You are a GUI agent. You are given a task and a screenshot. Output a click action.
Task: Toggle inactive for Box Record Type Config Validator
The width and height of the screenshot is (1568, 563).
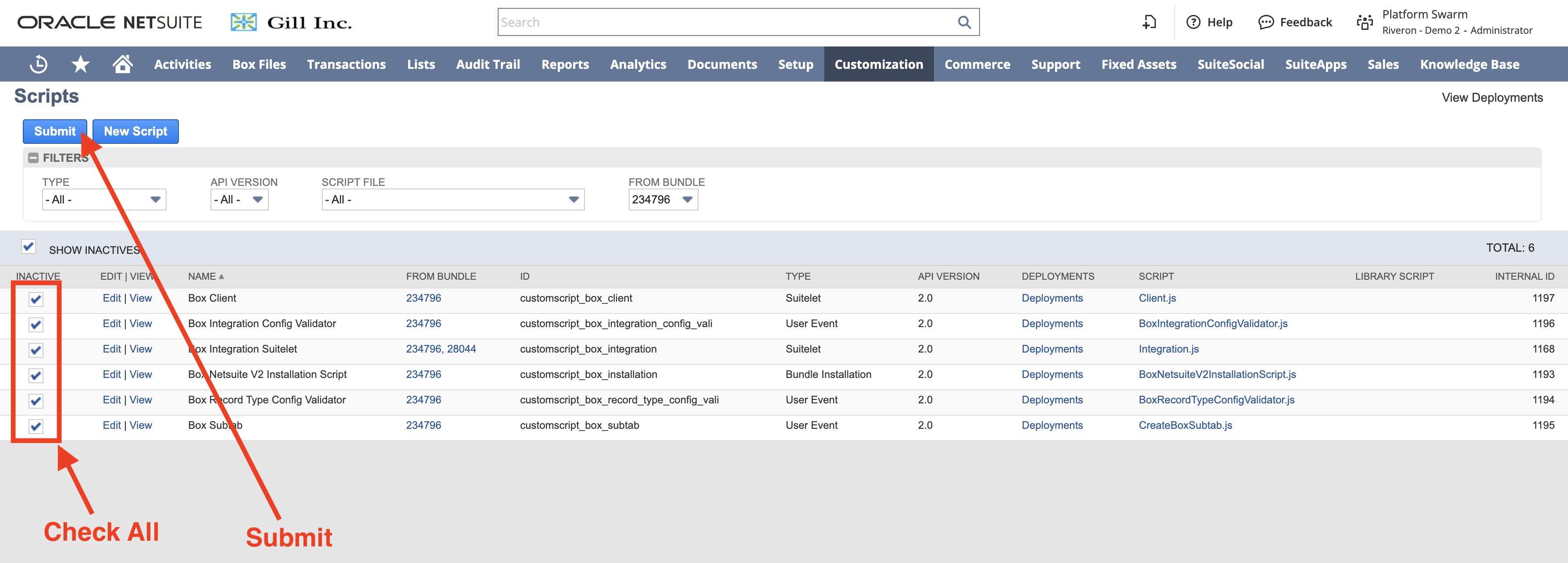point(36,401)
